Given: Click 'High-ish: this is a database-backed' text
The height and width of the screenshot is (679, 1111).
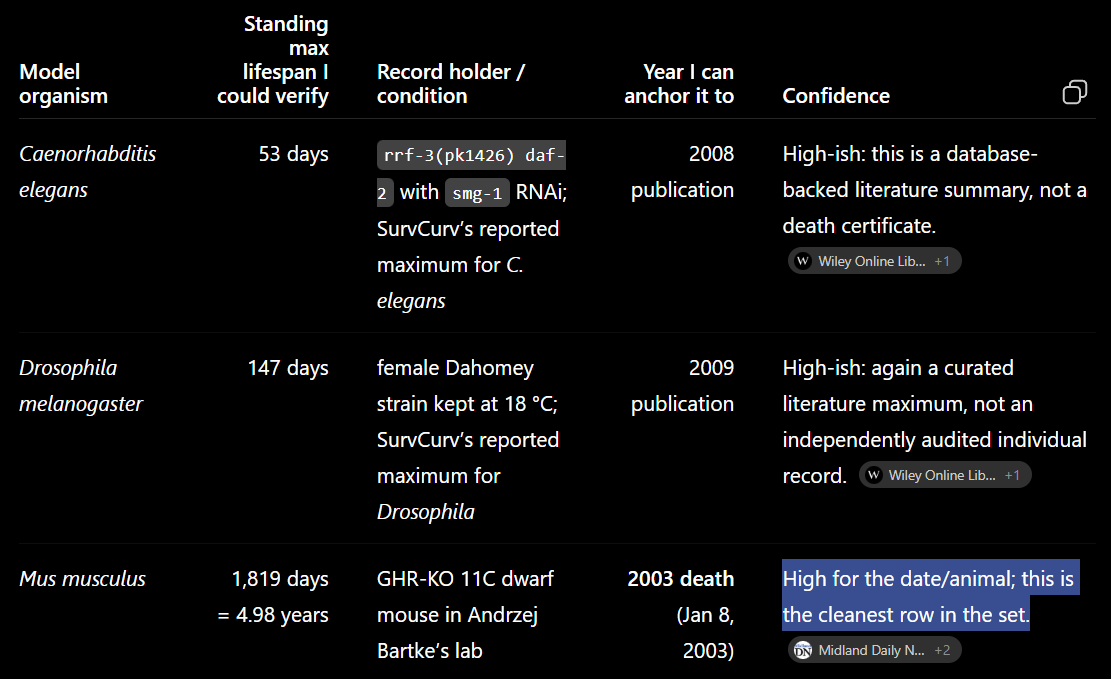Looking at the screenshot, I should coord(934,190).
